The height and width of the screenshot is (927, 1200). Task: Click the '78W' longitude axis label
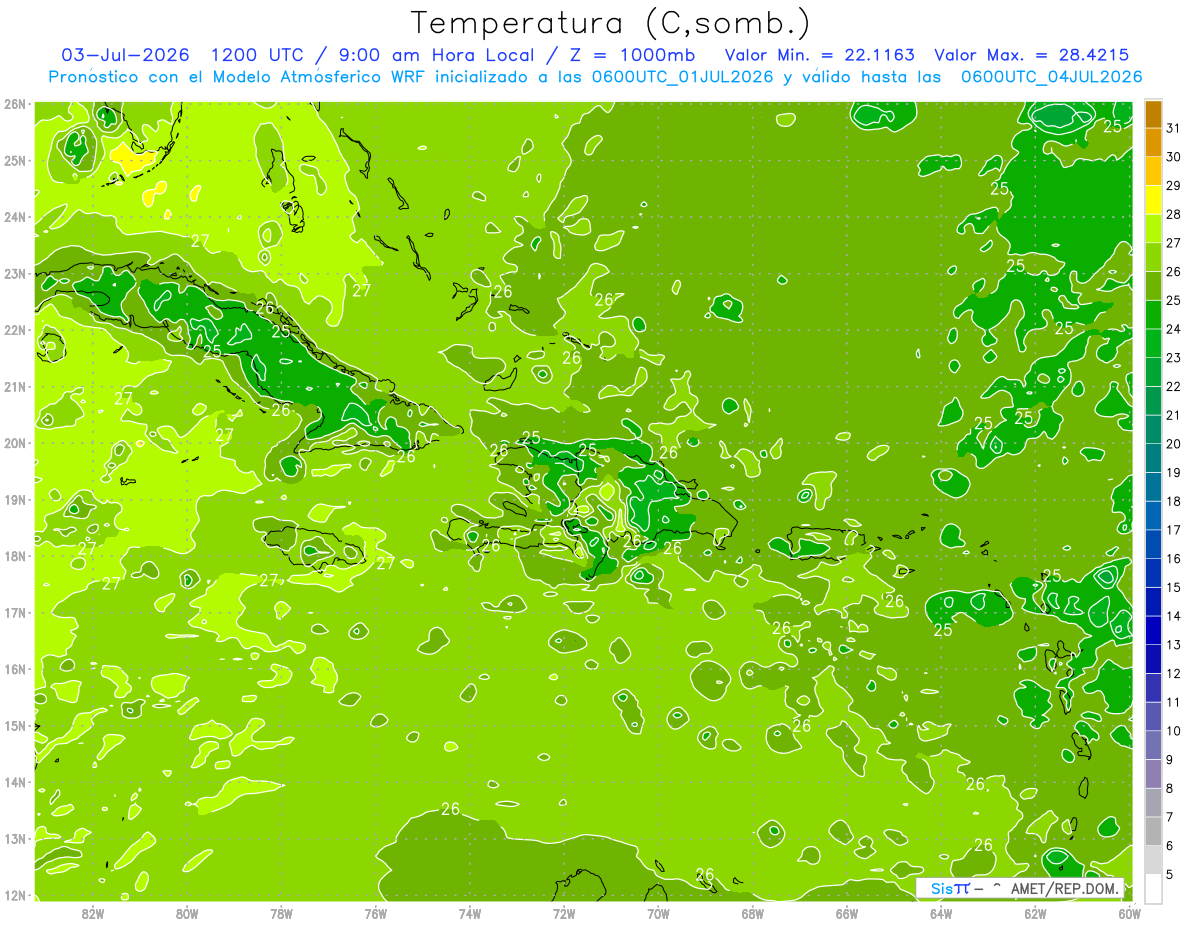coord(281,914)
